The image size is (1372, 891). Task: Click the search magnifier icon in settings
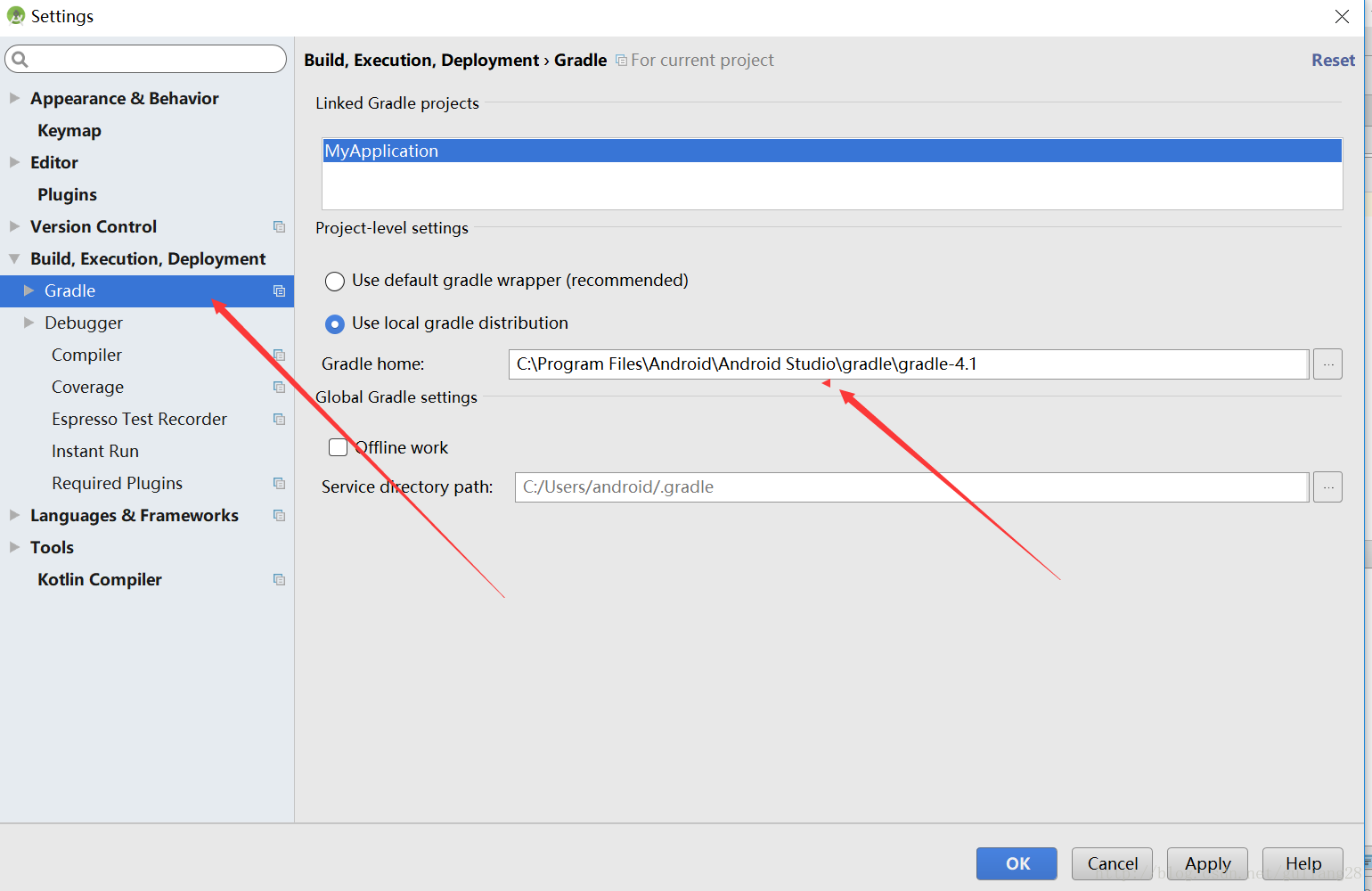[20, 60]
